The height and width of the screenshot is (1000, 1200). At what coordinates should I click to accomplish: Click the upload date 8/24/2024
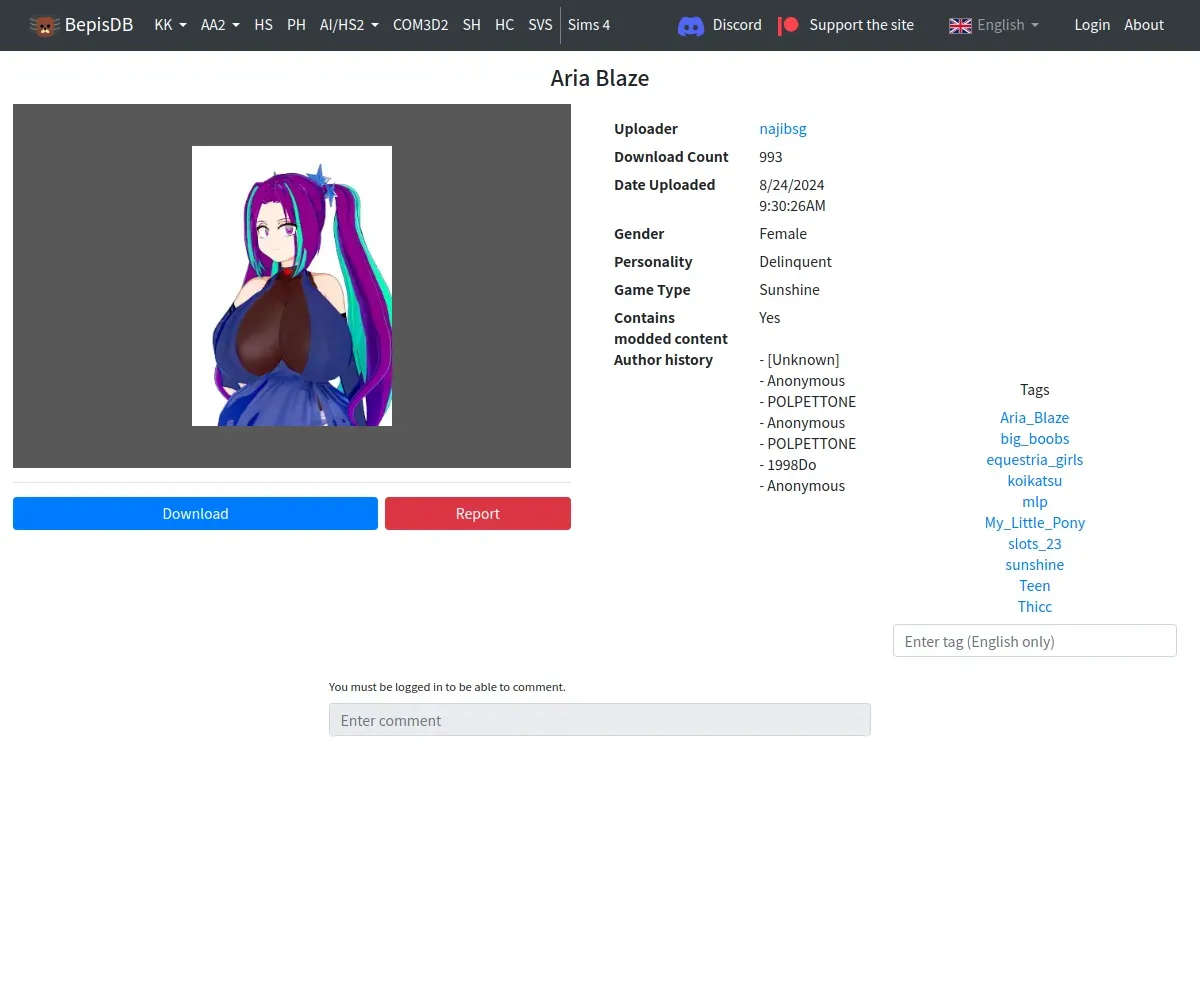pyautogui.click(x=792, y=185)
